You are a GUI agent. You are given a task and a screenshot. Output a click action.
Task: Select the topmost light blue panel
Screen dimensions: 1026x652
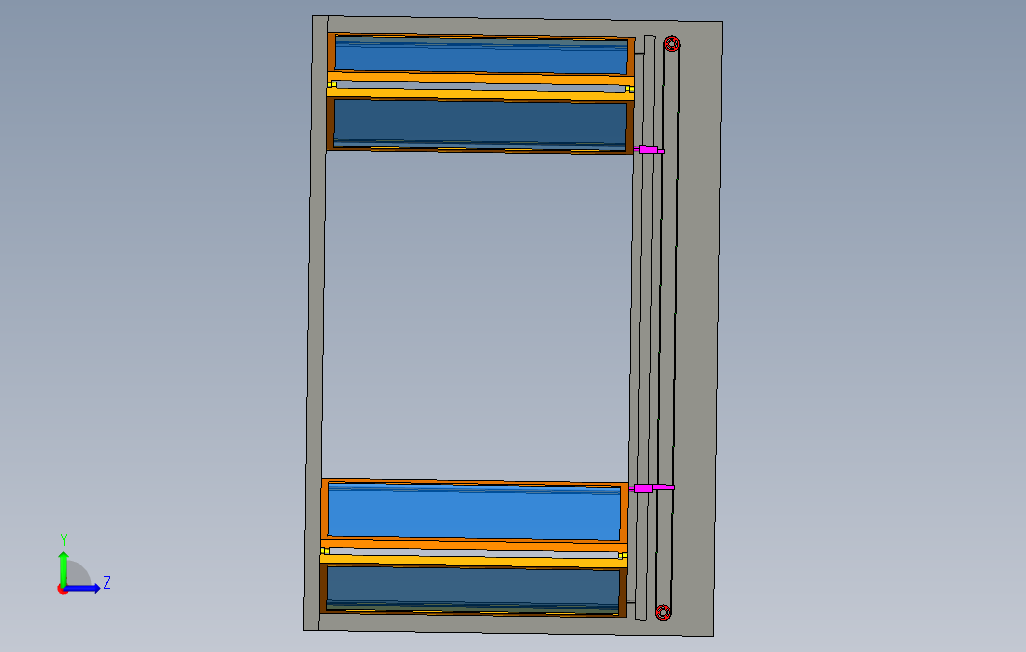click(x=481, y=56)
